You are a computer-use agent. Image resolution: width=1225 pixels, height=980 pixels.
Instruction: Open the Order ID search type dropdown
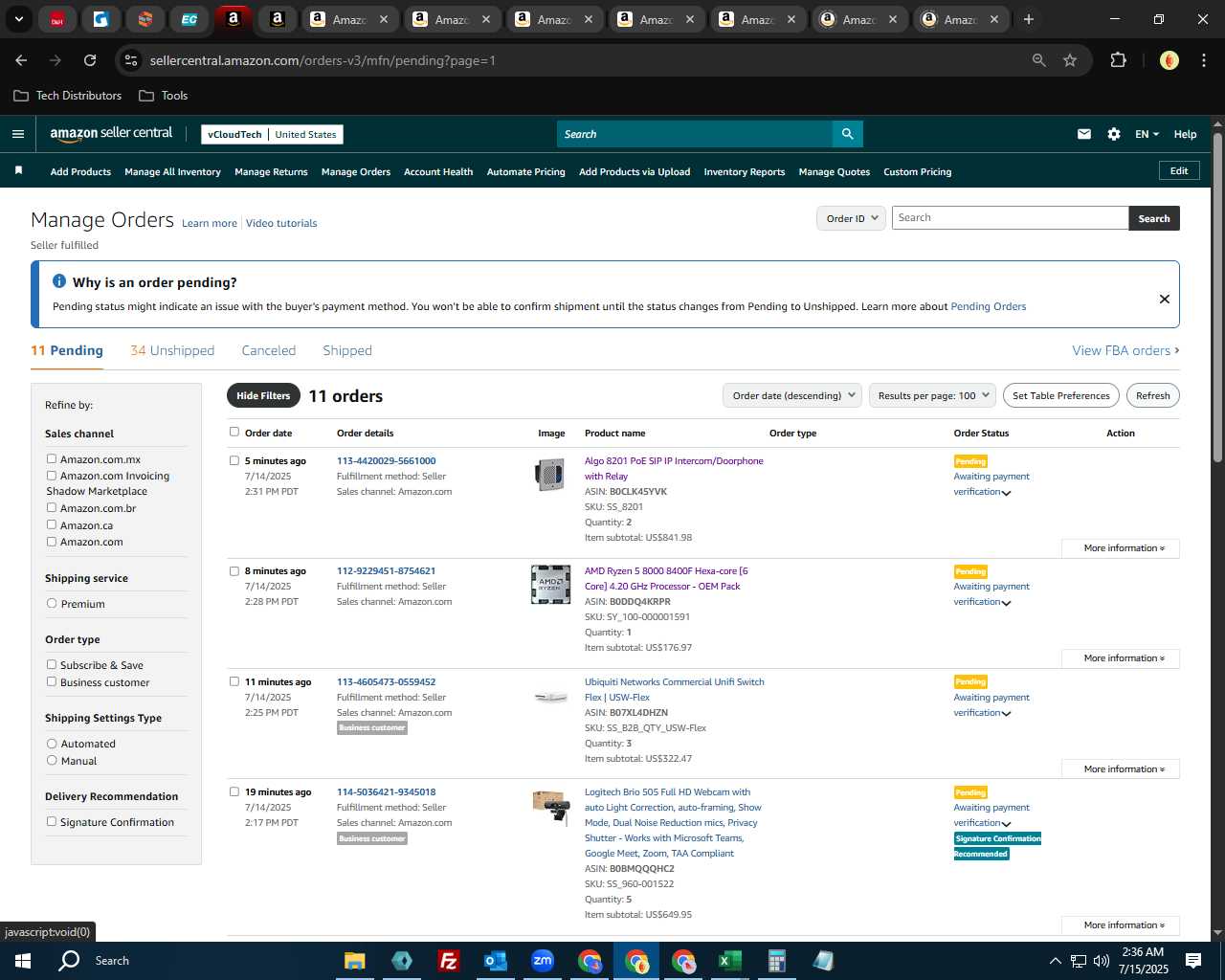pos(851,218)
